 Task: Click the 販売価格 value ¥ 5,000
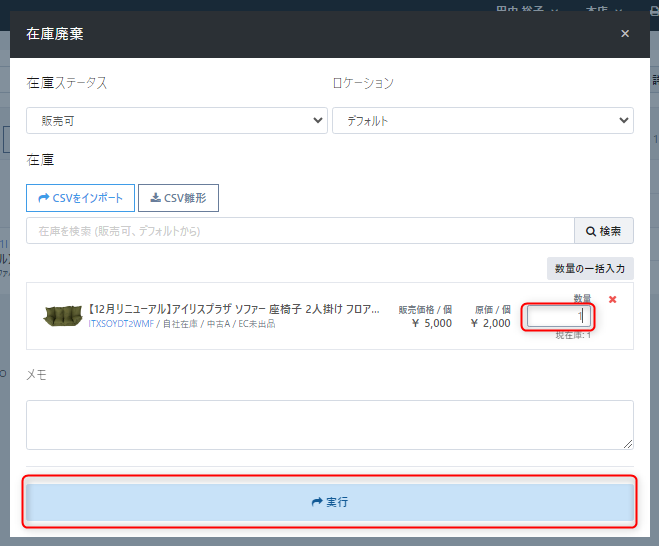pos(432,323)
